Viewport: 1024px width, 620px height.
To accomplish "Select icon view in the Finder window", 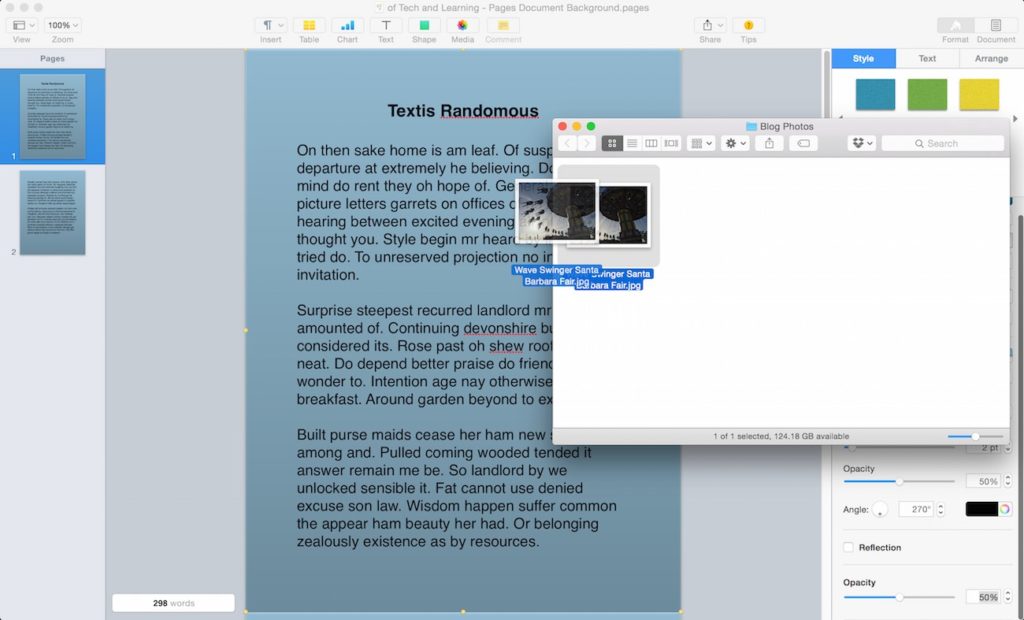I will point(611,143).
